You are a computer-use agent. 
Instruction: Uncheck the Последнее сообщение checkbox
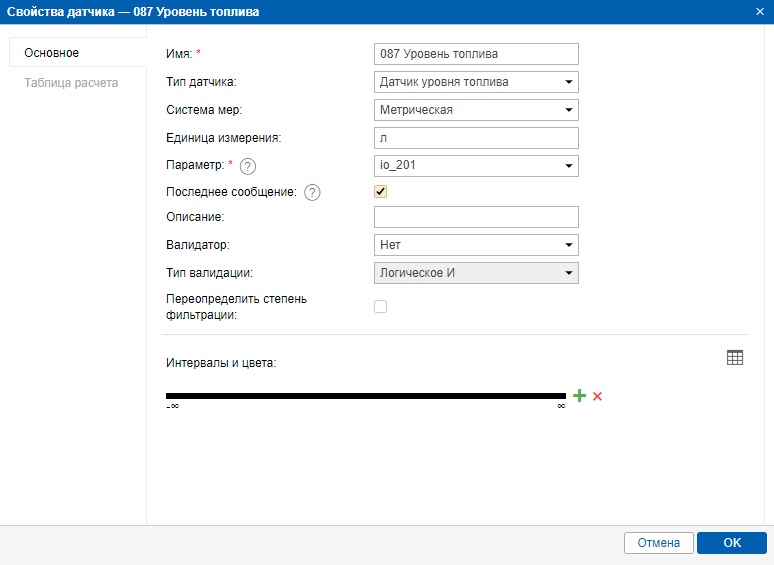point(380,192)
